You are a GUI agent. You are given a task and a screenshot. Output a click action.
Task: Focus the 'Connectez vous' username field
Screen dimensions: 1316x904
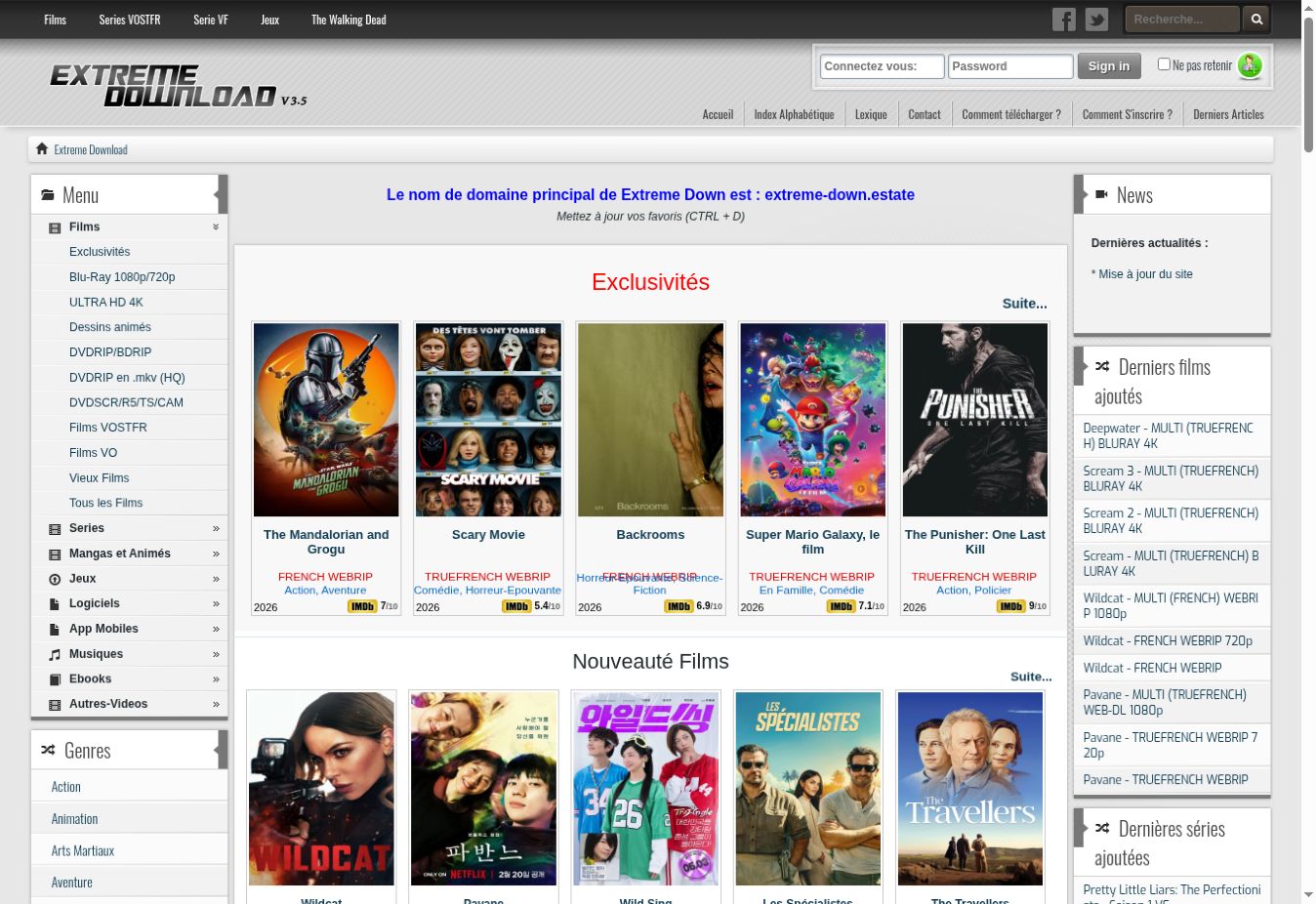(x=883, y=66)
